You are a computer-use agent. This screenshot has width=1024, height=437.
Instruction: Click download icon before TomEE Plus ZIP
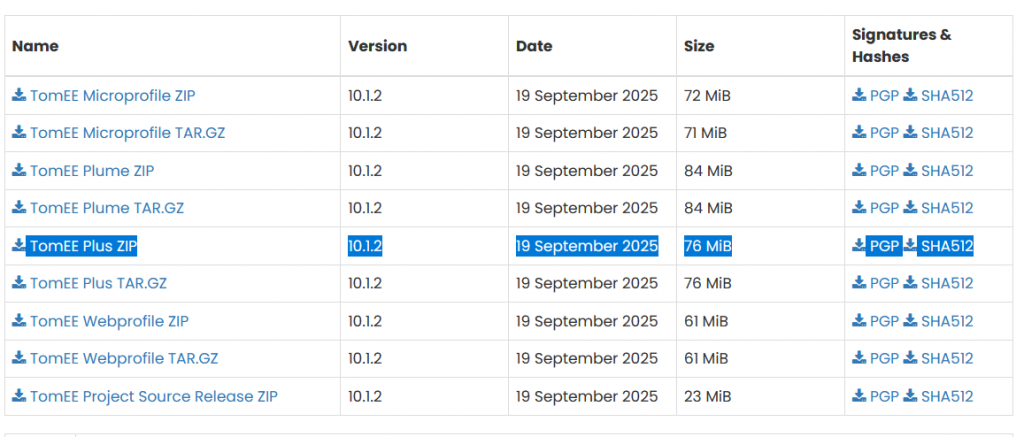click(19, 246)
